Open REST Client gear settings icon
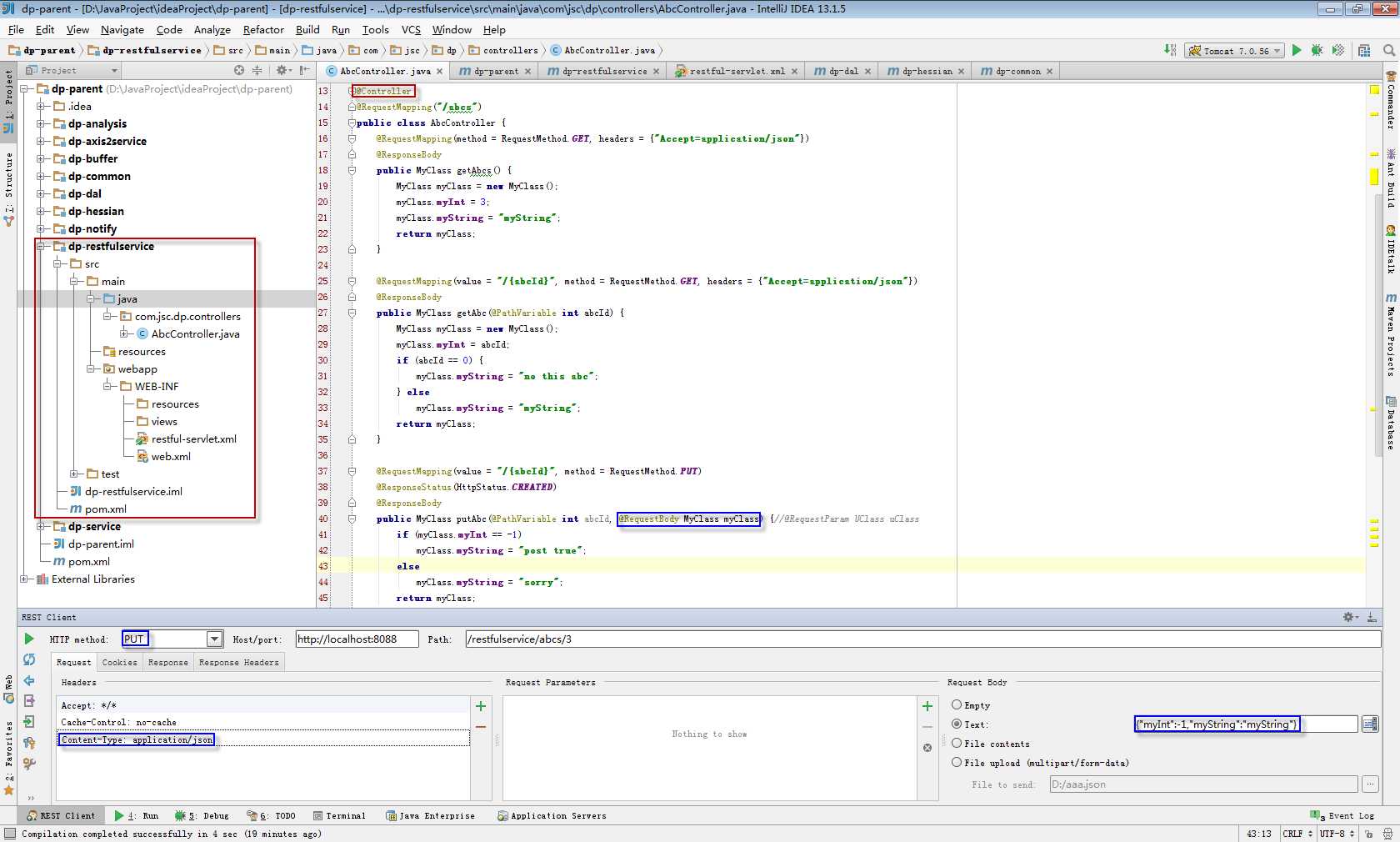The height and width of the screenshot is (842, 1400). (1349, 617)
